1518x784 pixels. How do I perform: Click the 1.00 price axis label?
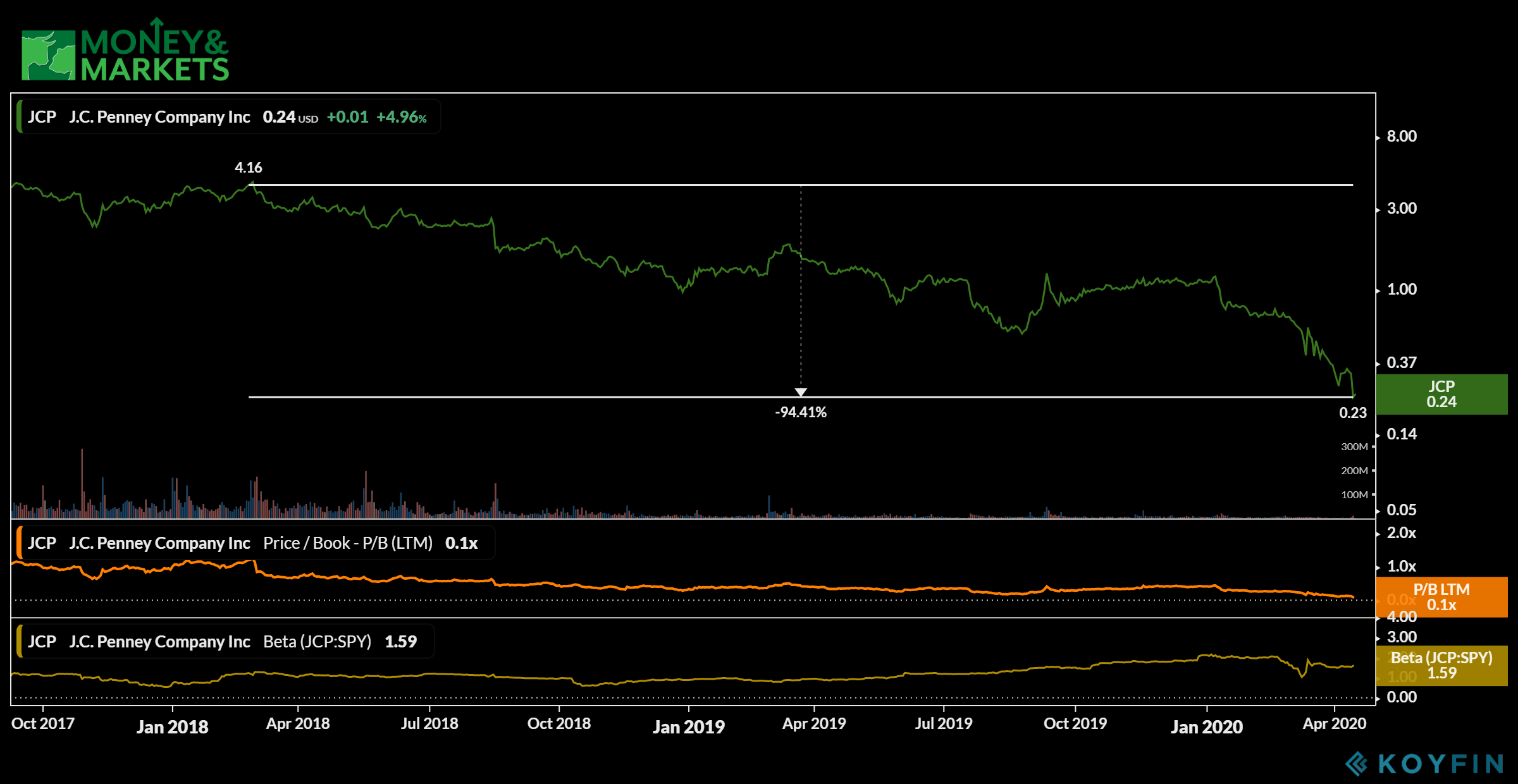[x=1402, y=290]
